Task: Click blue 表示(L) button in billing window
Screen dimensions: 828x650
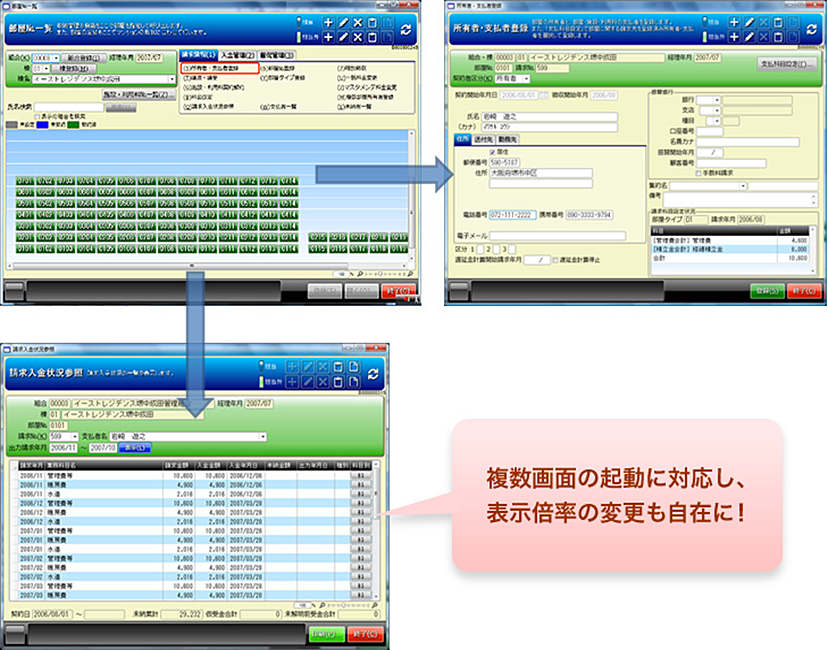Action: point(135,448)
